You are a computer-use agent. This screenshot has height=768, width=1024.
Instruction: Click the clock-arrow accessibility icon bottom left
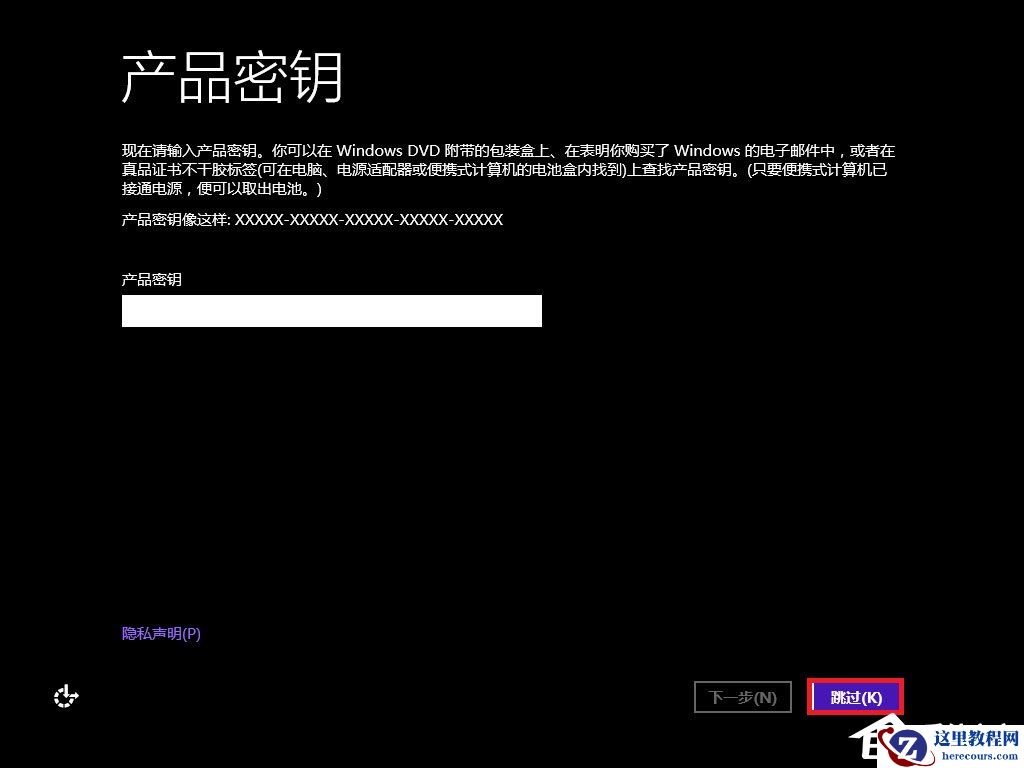click(65, 696)
